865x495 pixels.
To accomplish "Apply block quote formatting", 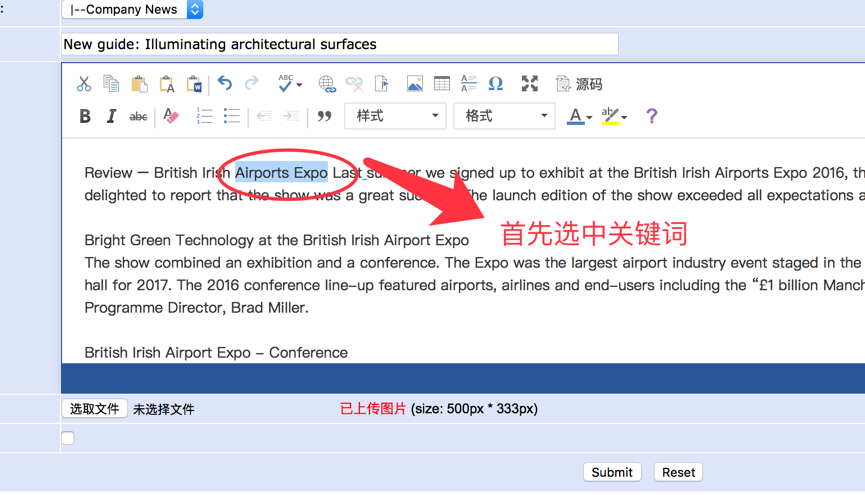I will click(324, 116).
